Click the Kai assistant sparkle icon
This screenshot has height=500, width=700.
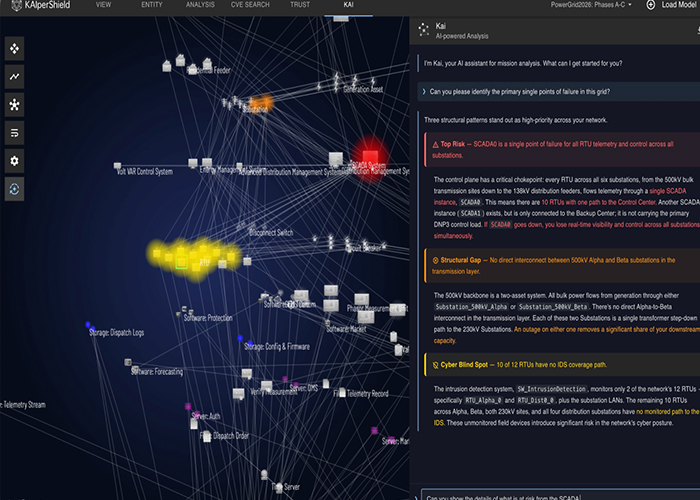pyautogui.click(x=423, y=30)
